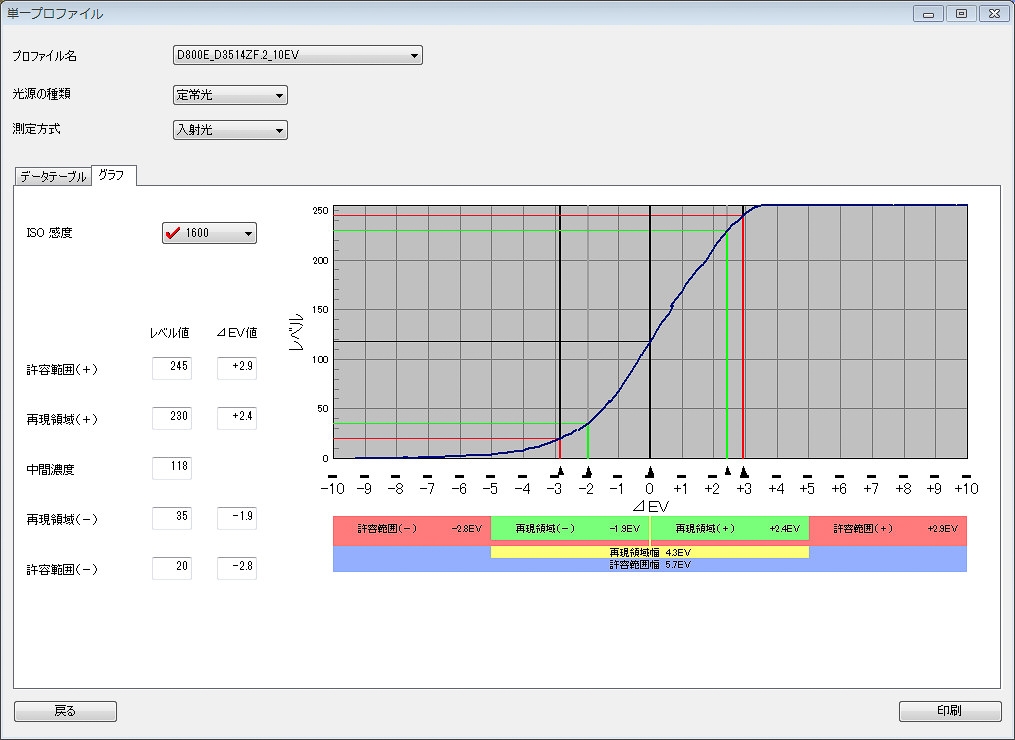This screenshot has height=740, width=1015.
Task: Click the 再現領域(+) EV field showing +2.4
Action: click(x=237, y=418)
